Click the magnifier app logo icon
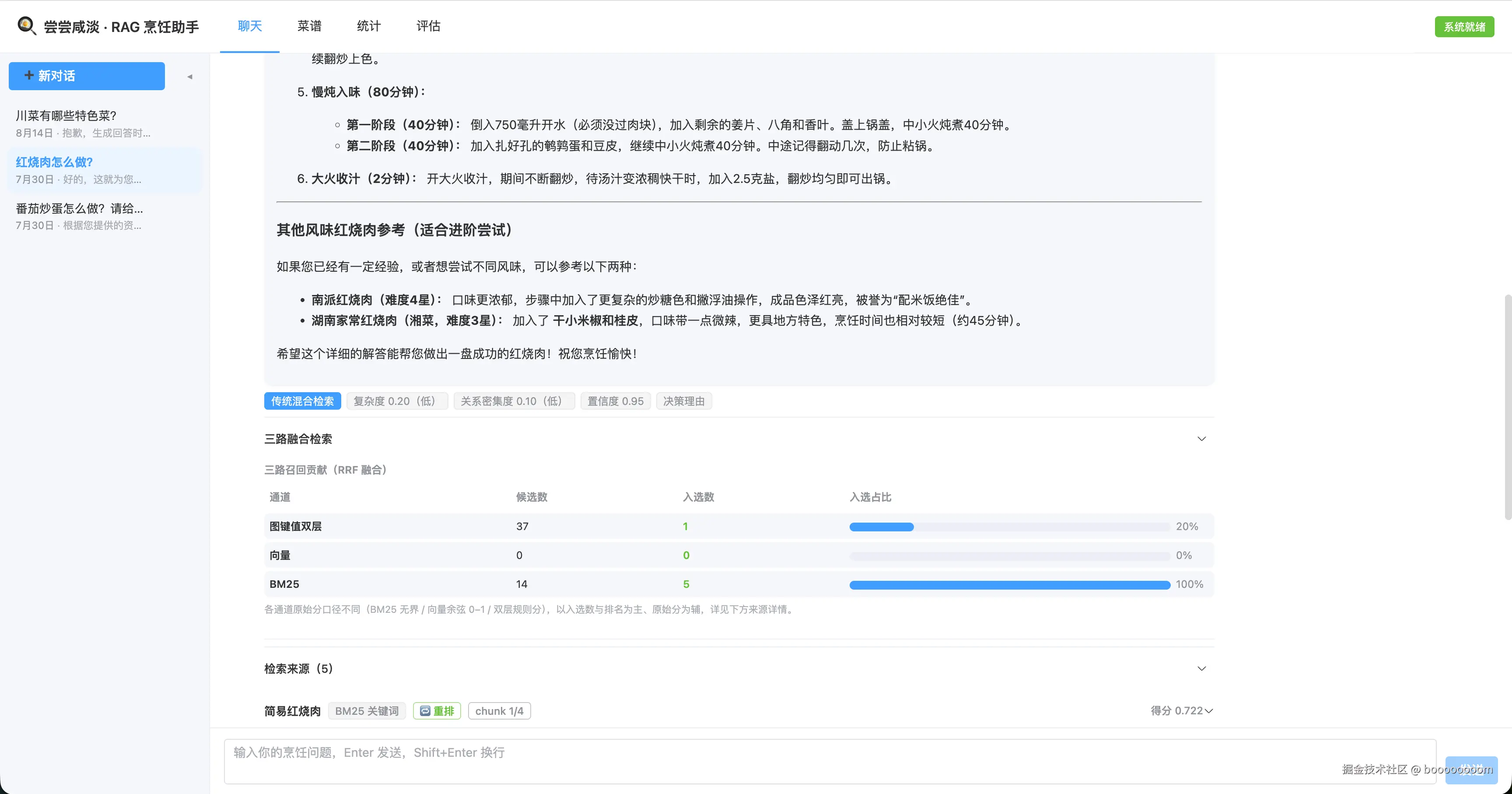The height and width of the screenshot is (794, 1512). pyautogui.click(x=27, y=26)
